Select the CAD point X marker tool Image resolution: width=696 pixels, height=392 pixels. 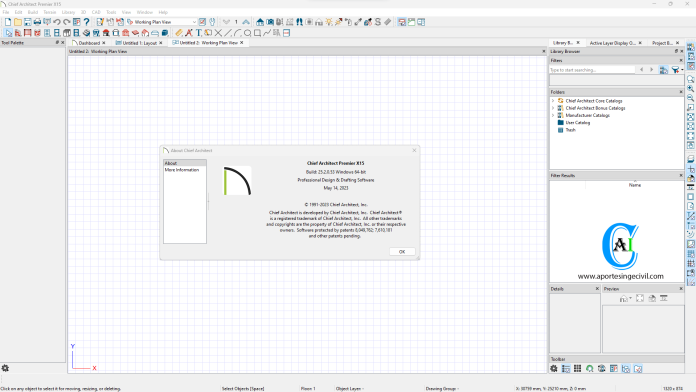[x=218, y=33]
